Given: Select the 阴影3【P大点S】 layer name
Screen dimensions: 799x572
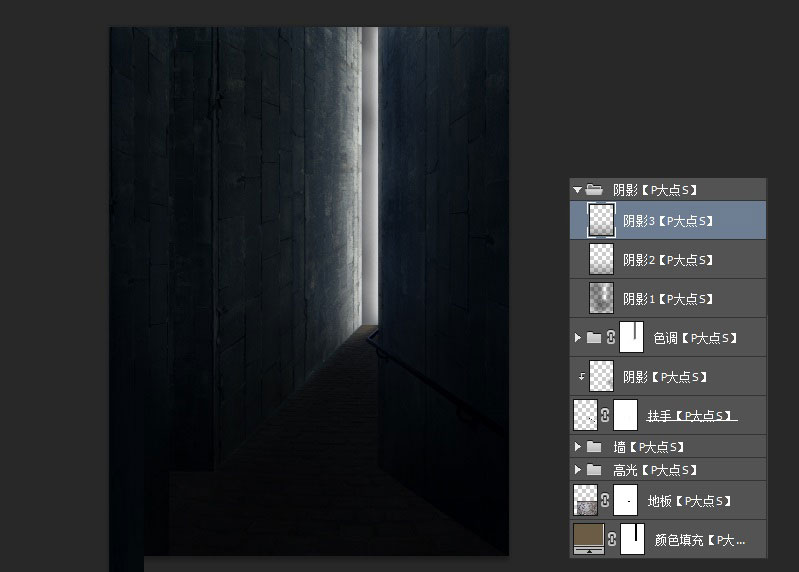Looking at the screenshot, I should pyautogui.click(x=668, y=221).
